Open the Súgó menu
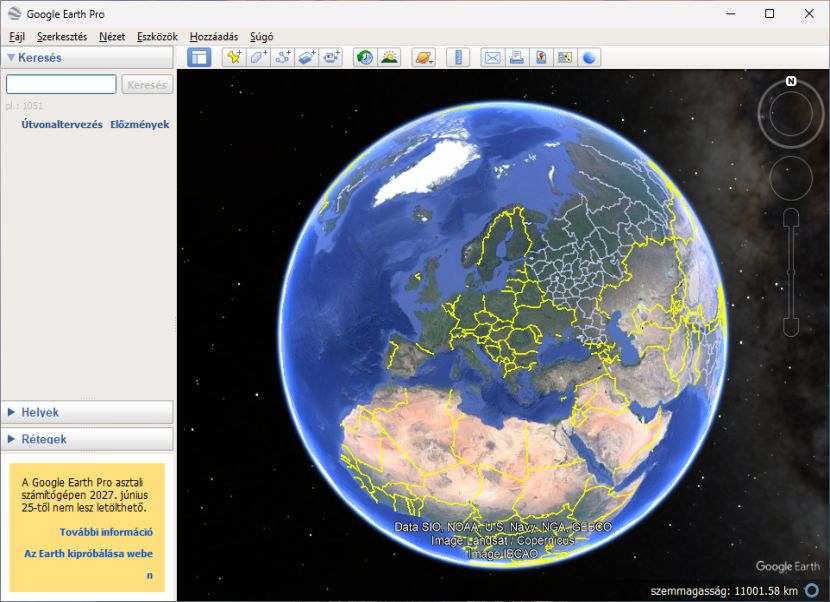The height and width of the screenshot is (602, 830). pyautogui.click(x=261, y=37)
